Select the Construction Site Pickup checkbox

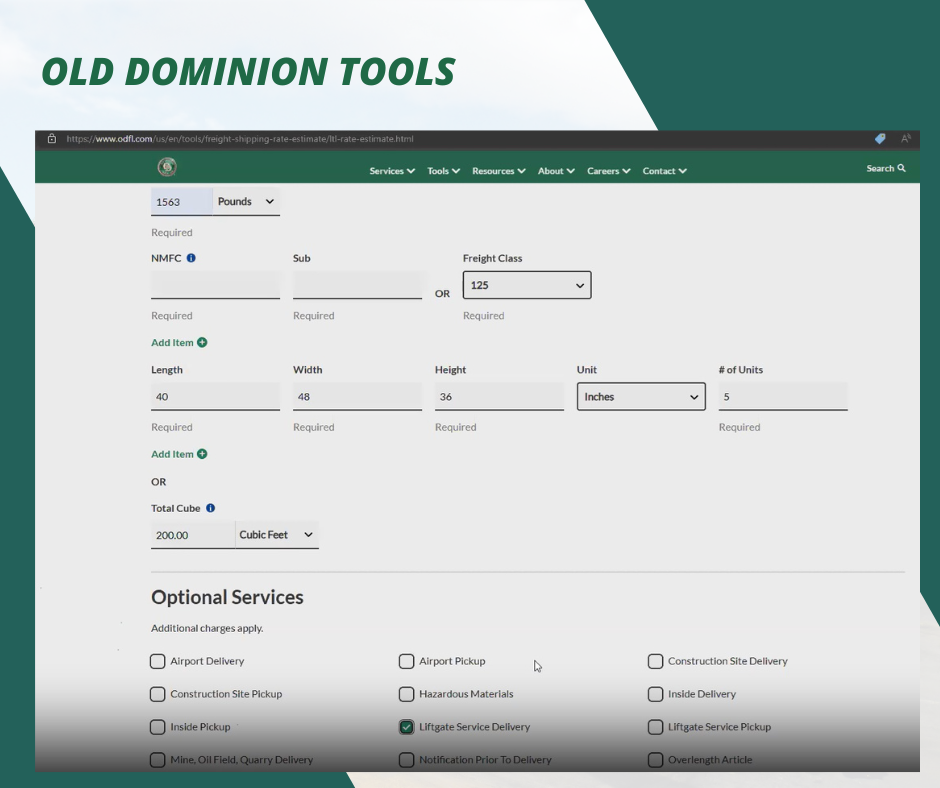point(158,694)
